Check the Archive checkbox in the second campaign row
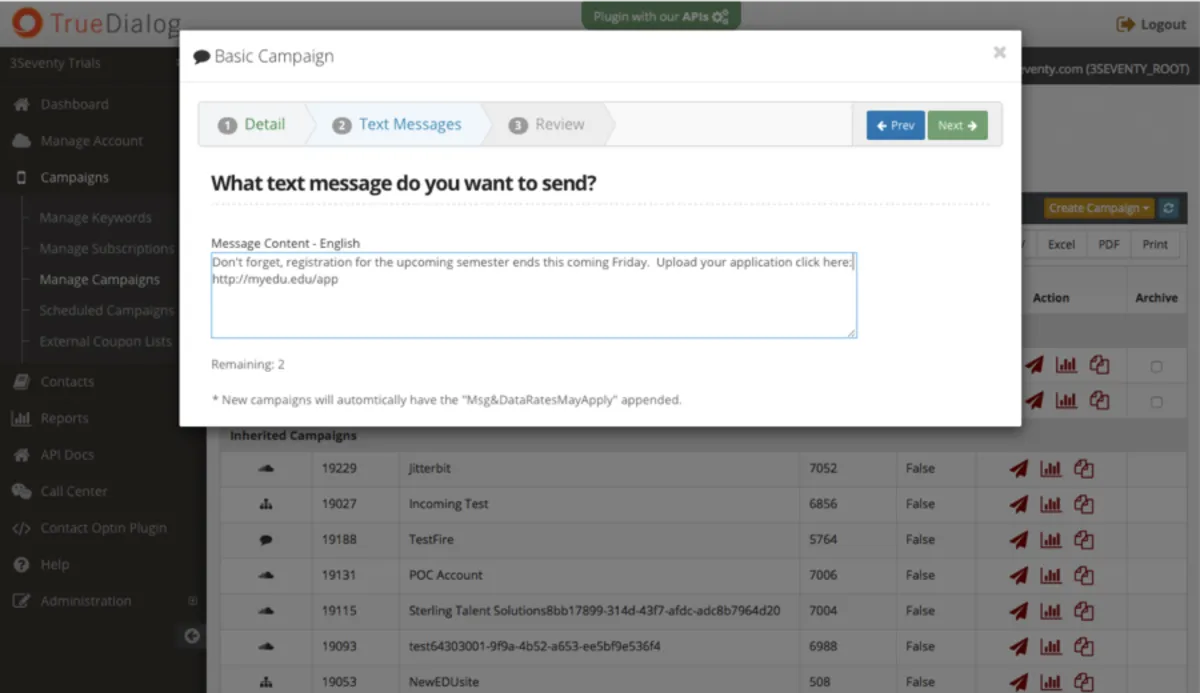The height and width of the screenshot is (693, 1200). click(1156, 400)
